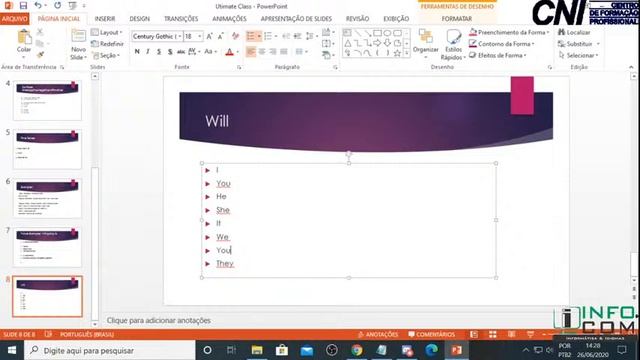This screenshot has height=360, width=640.
Task: Pick the star shape from the gallery
Action: [397, 53]
